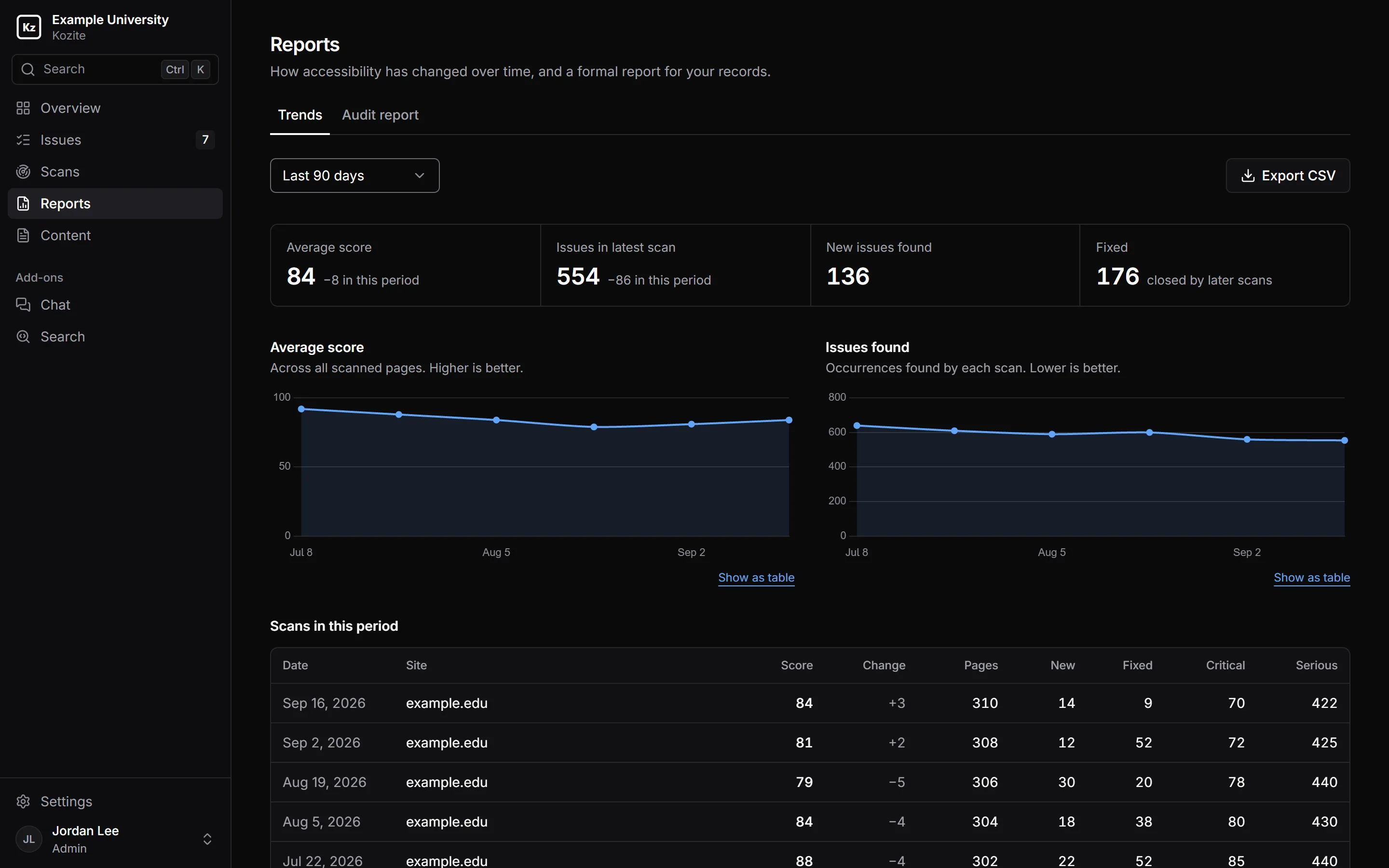The height and width of the screenshot is (868, 1389).
Task: Switch to the Audit report tab
Action: tap(380, 115)
